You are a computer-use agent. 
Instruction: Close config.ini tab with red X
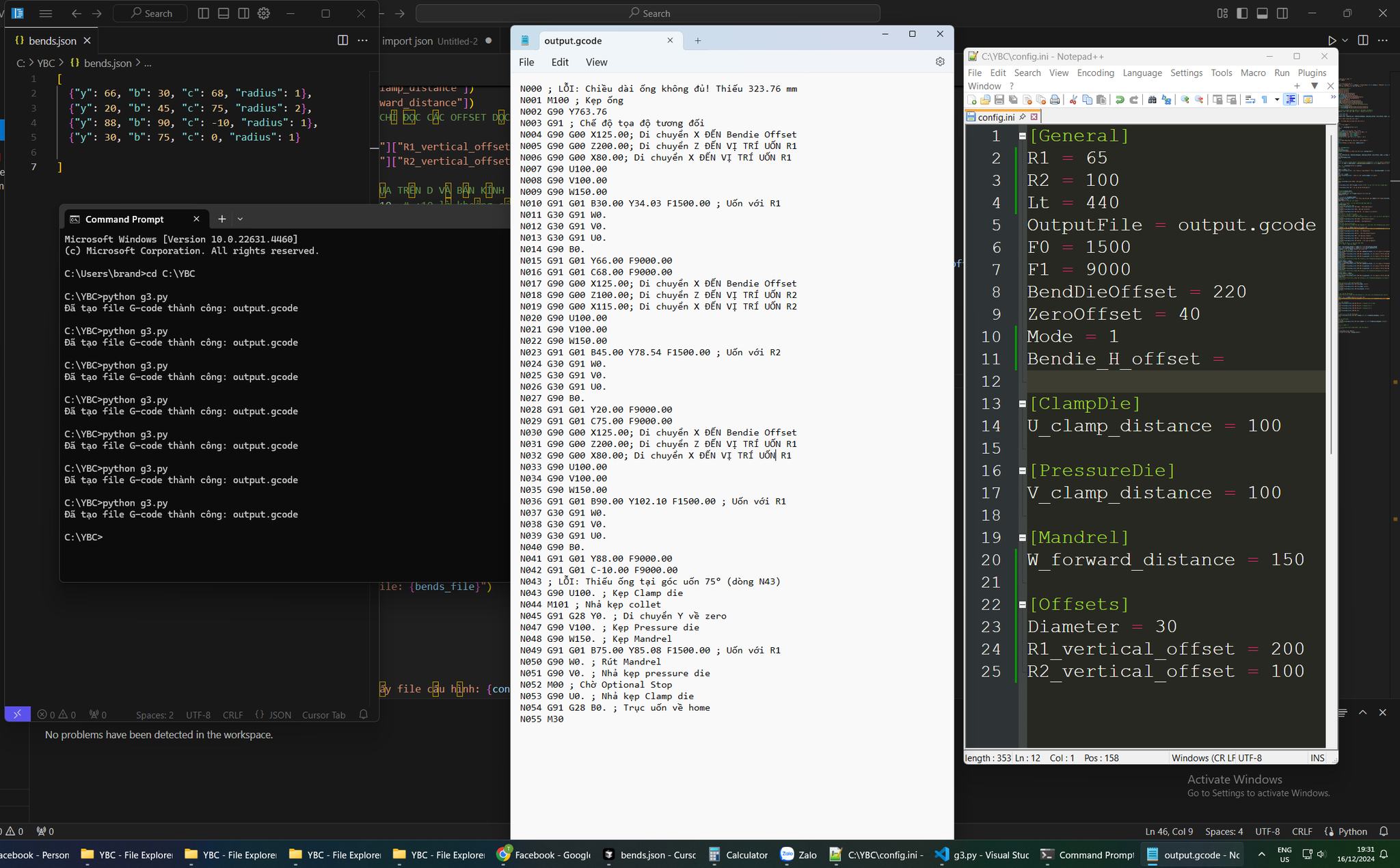pos(1034,117)
